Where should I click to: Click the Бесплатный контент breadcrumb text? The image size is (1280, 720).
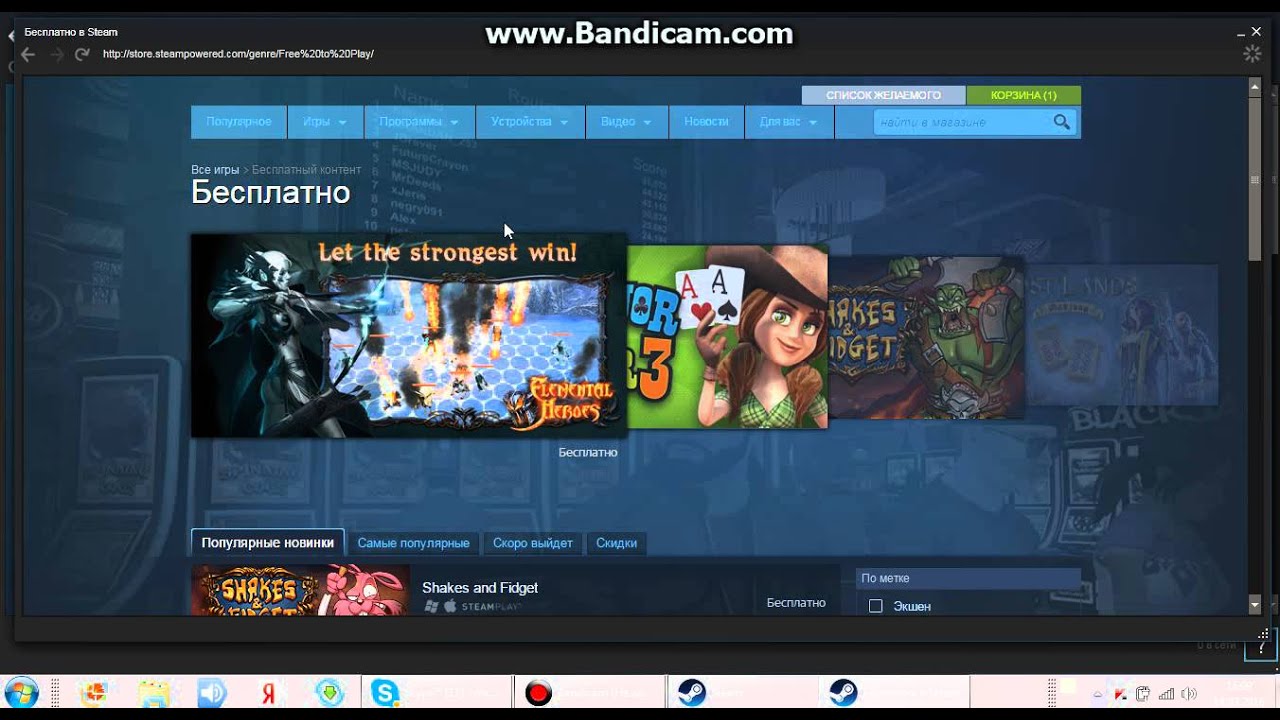[x=306, y=170]
